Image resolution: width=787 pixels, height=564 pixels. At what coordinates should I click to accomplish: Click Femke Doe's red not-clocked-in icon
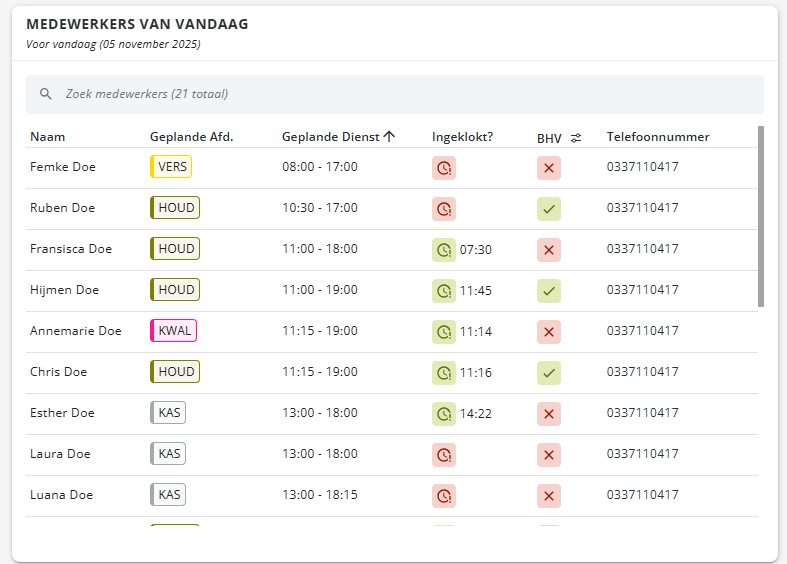click(x=444, y=168)
